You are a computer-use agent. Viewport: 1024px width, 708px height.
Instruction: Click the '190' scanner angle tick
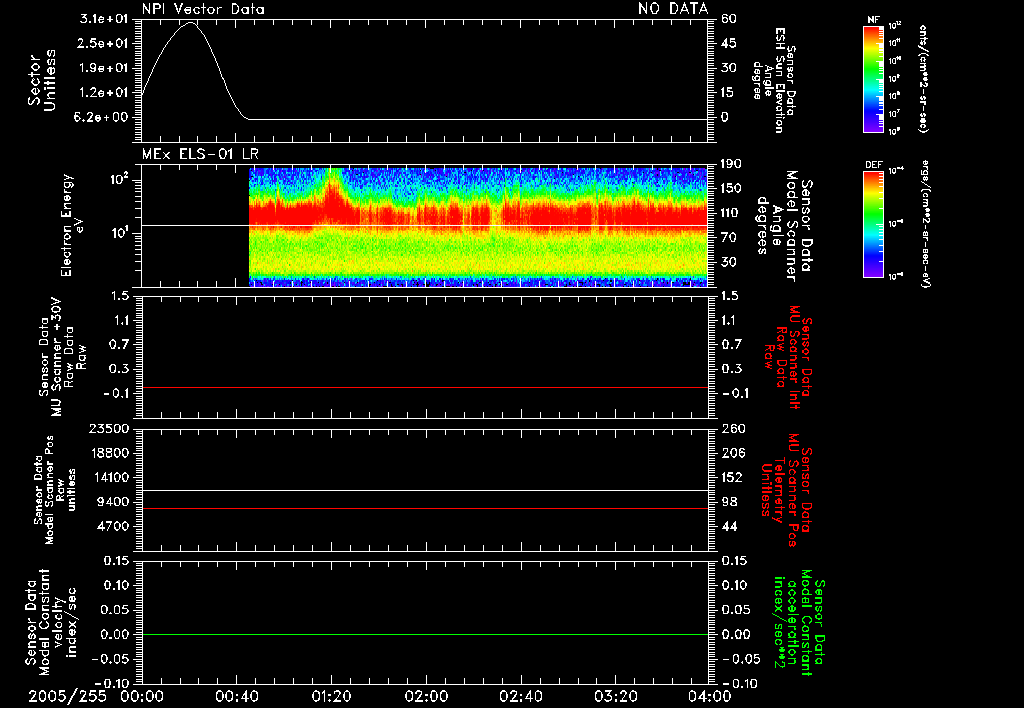[x=731, y=164]
